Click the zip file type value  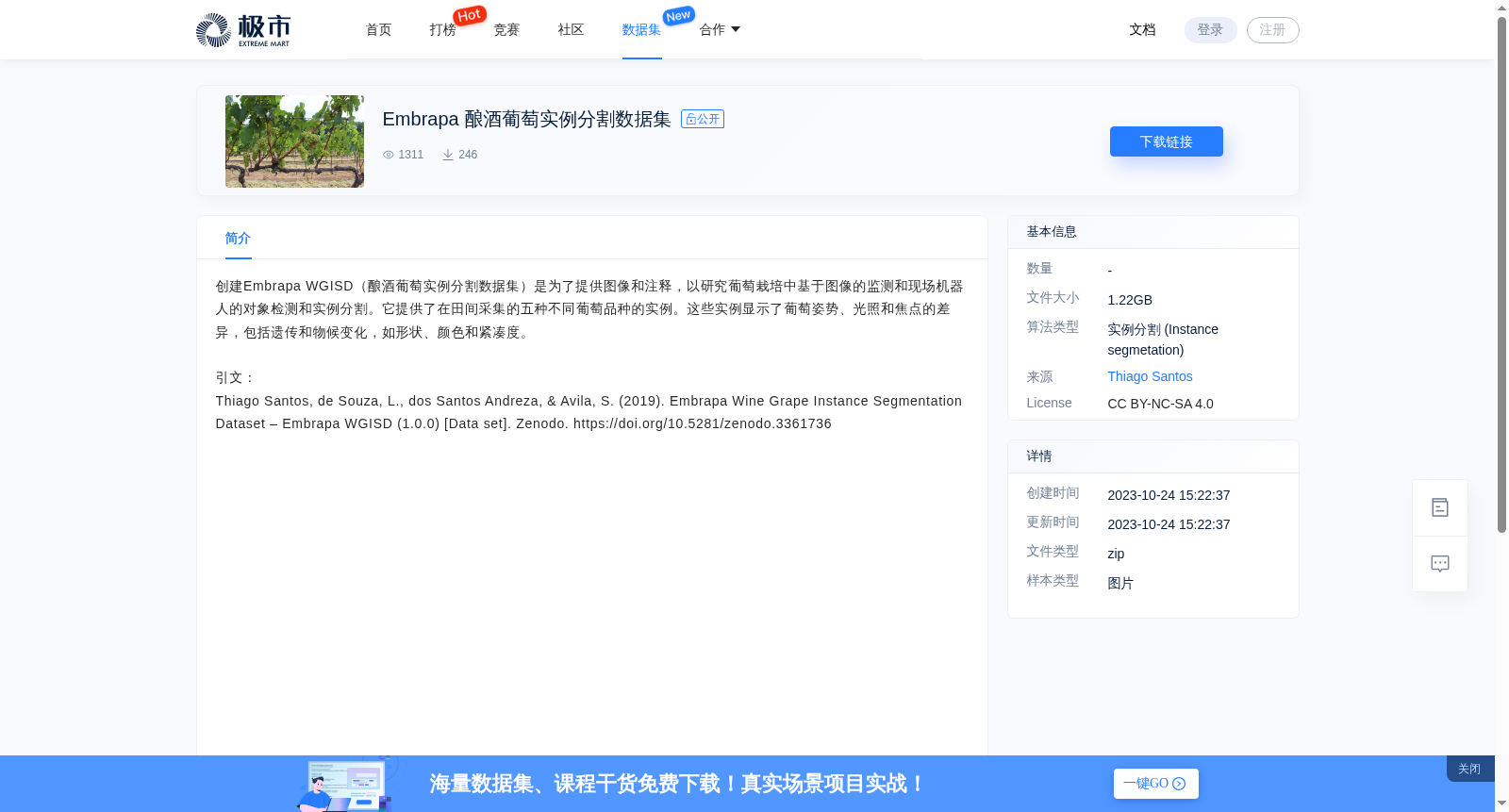1116,554
